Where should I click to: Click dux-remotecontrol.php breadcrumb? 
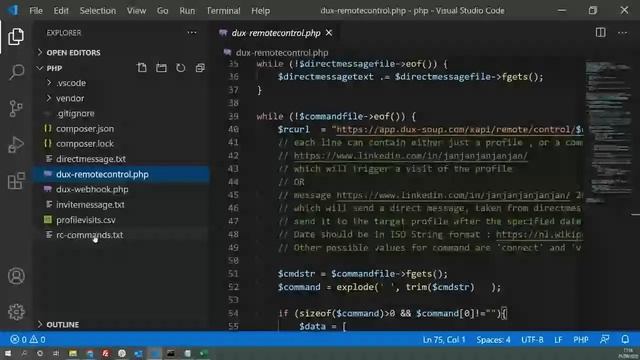[282, 53]
